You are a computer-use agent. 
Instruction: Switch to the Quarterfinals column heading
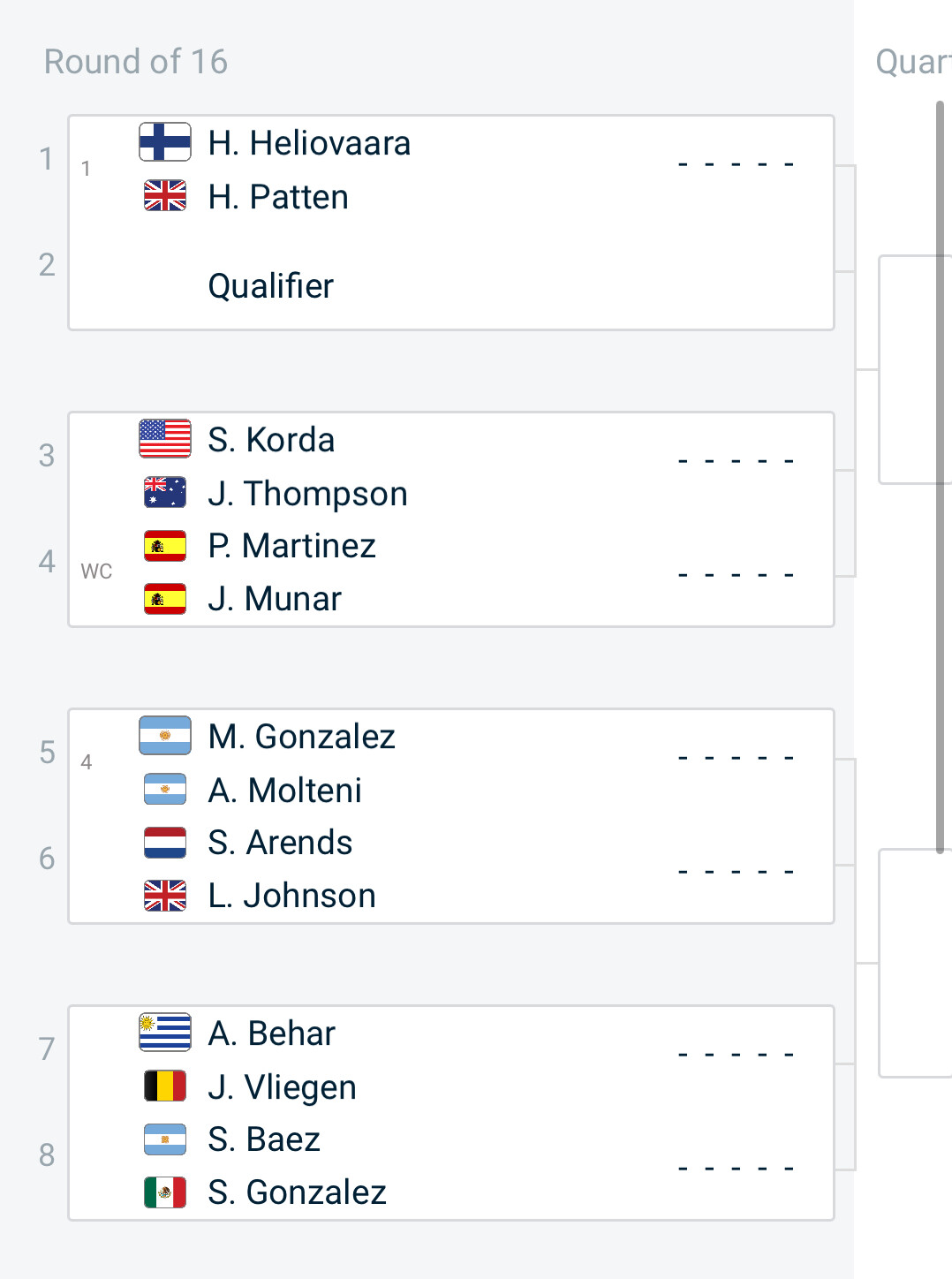[913, 62]
